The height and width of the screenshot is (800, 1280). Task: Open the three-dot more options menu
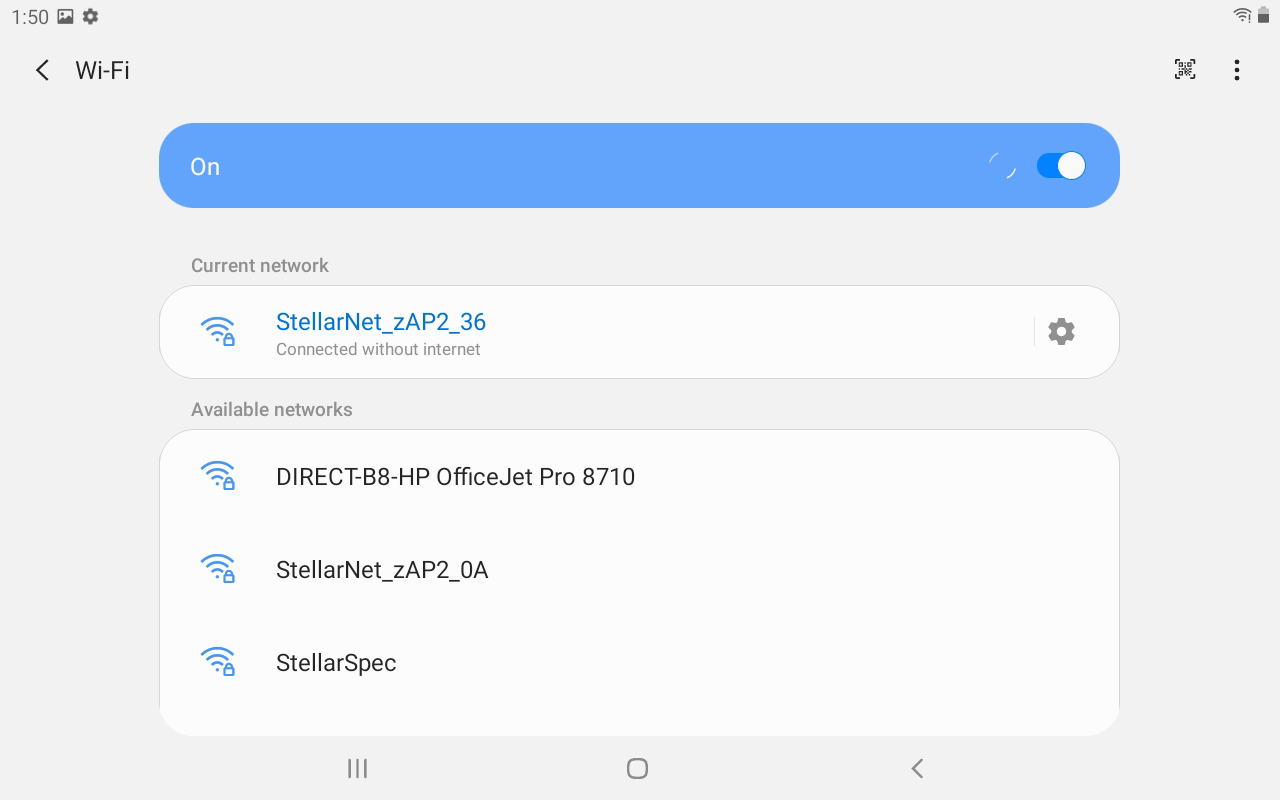pyautogui.click(x=1237, y=69)
